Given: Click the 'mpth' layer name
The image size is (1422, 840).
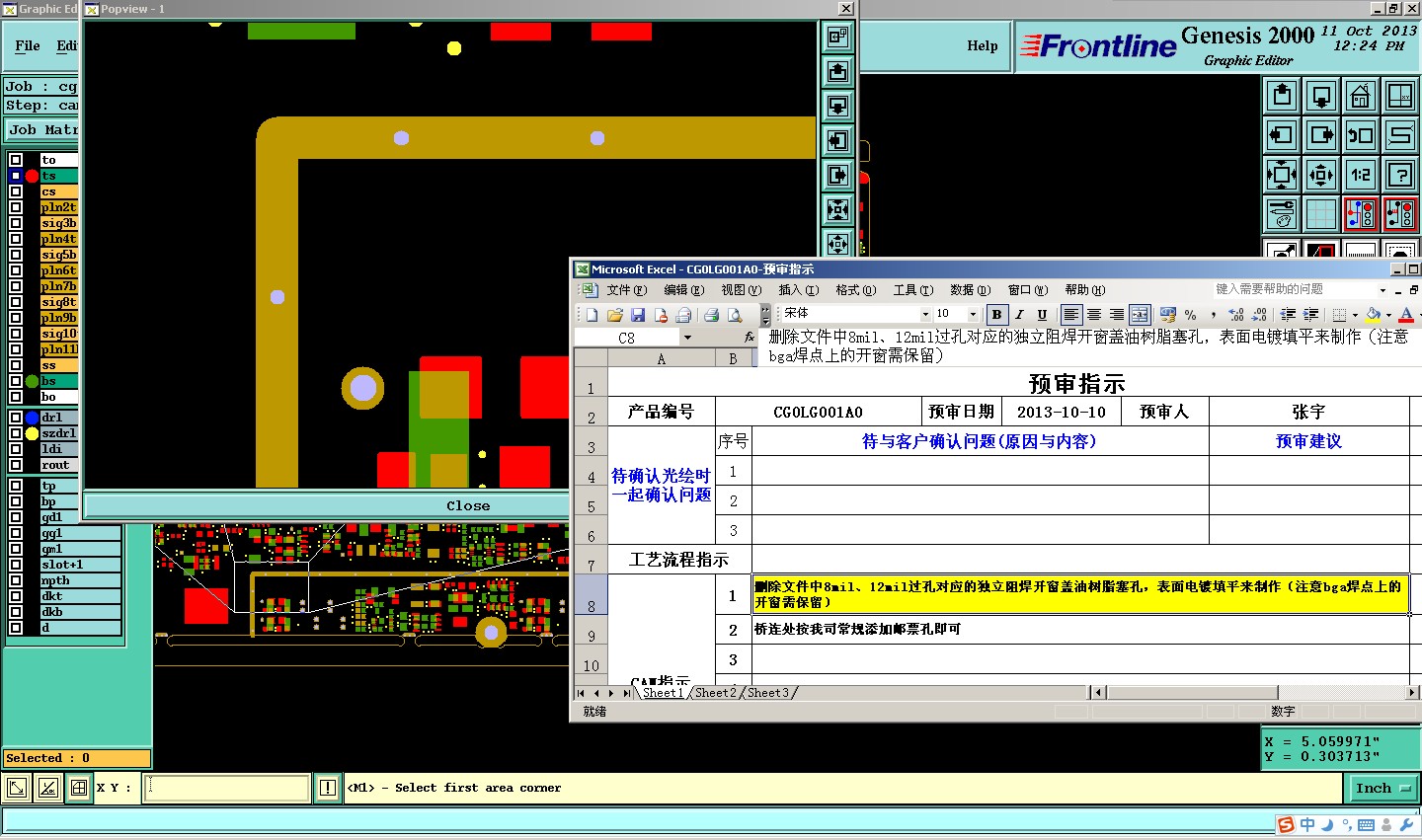Looking at the screenshot, I should (x=80, y=580).
